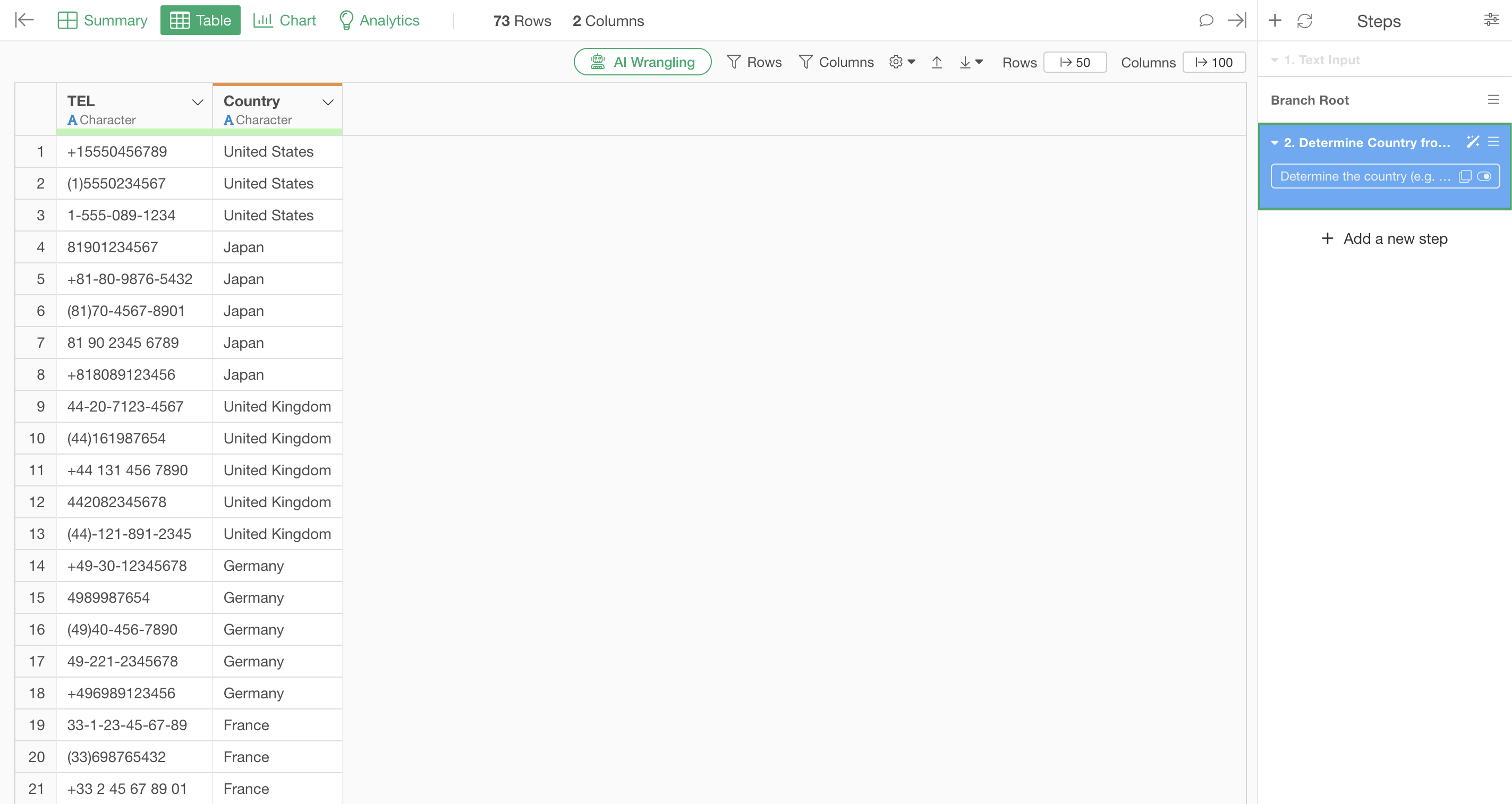Click the upload export arrow icon

[937, 62]
